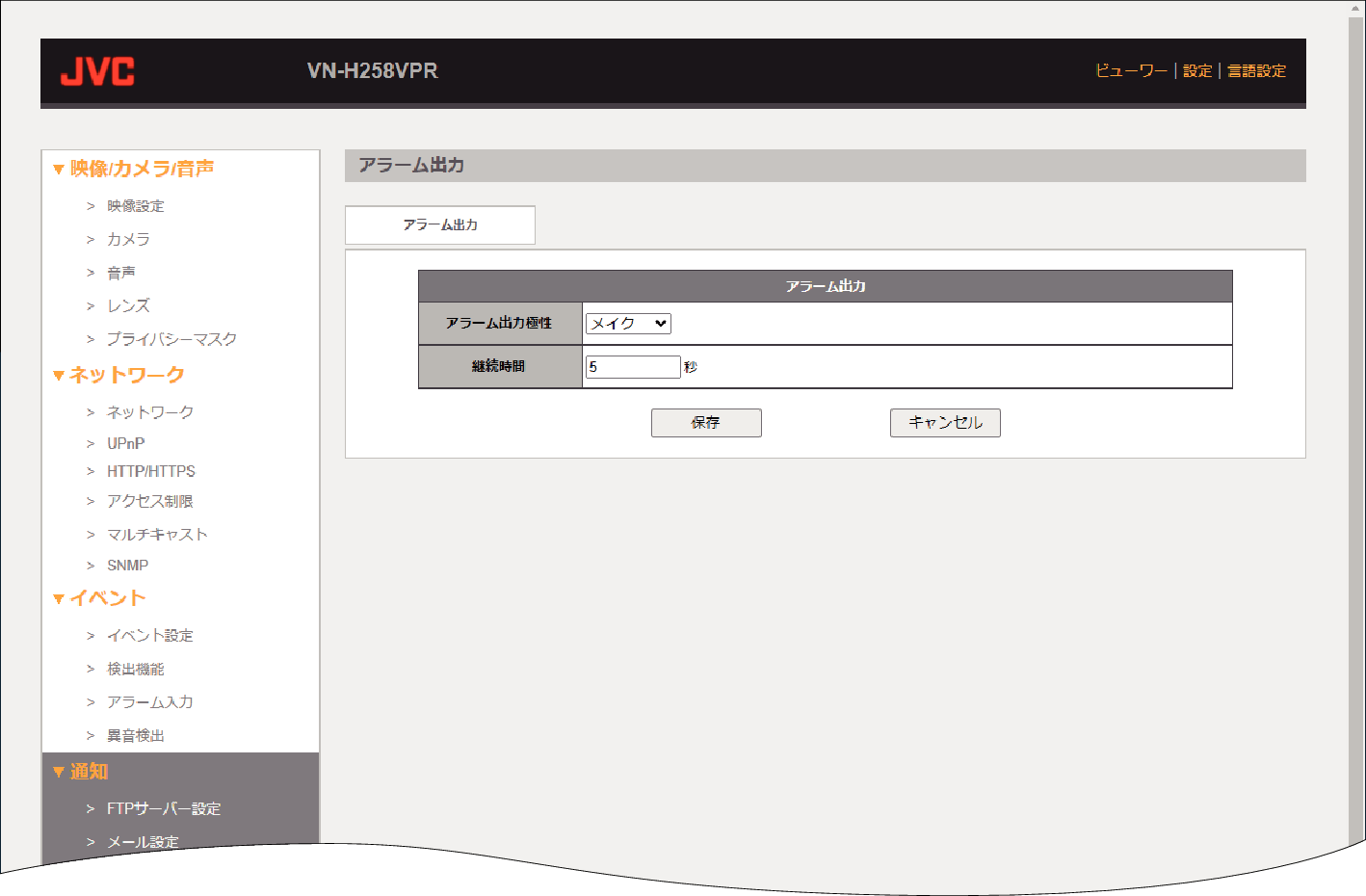The width and height of the screenshot is (1366, 896).
Task: Open 異音検出 in the sidebar
Action: click(136, 736)
